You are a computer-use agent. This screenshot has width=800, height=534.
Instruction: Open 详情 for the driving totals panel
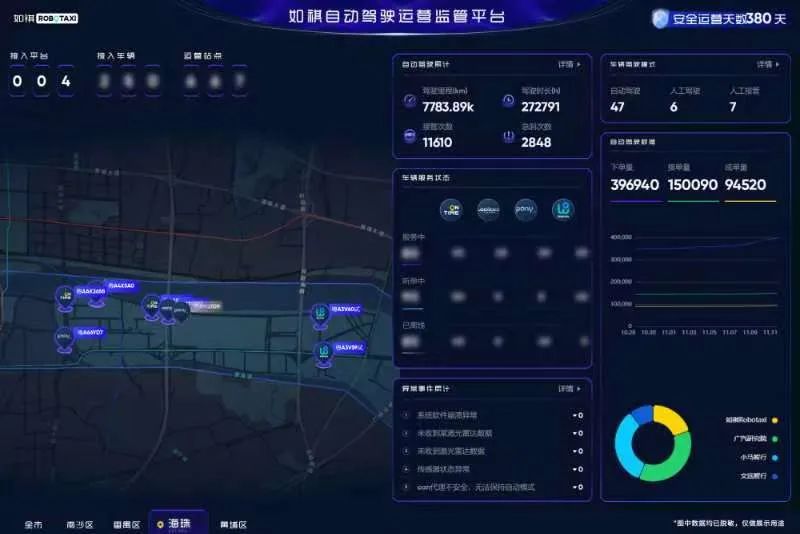point(569,64)
